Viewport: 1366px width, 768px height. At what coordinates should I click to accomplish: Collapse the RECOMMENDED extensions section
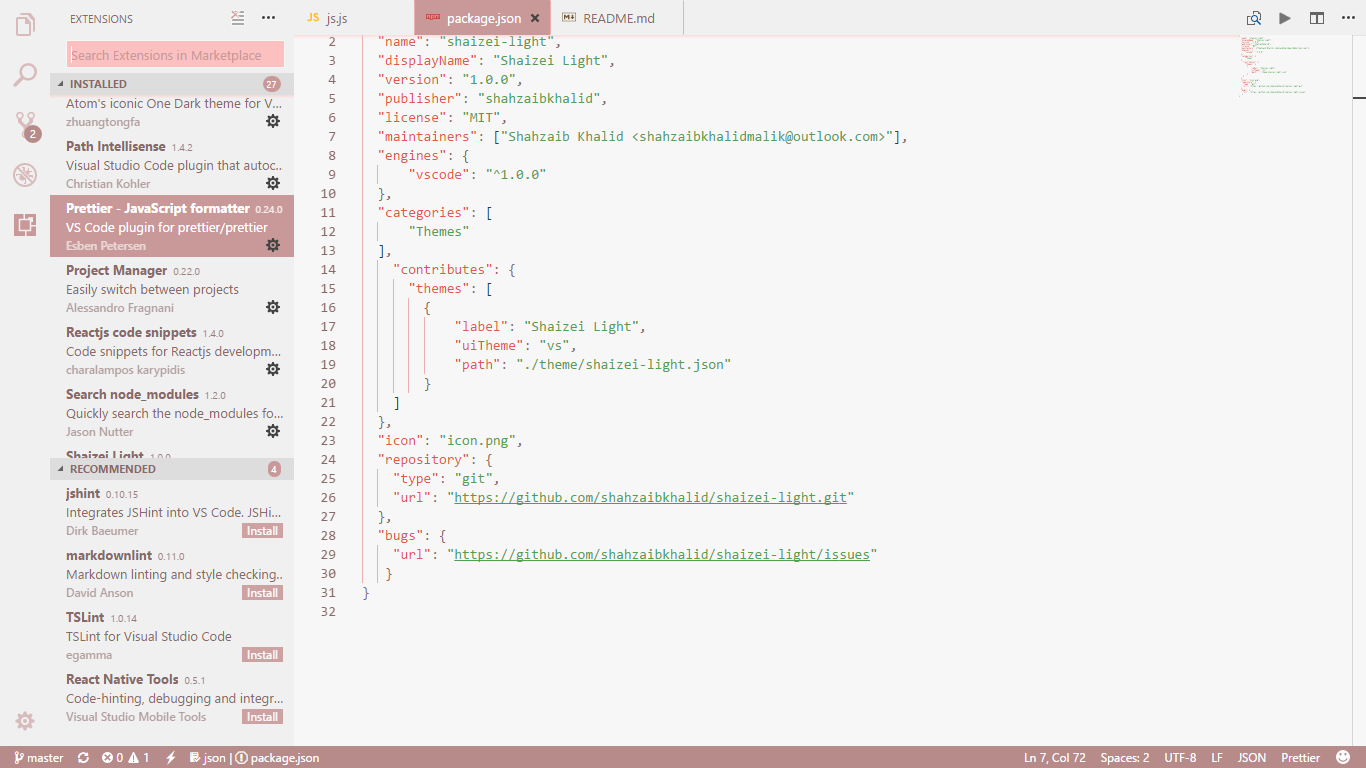coord(172,469)
